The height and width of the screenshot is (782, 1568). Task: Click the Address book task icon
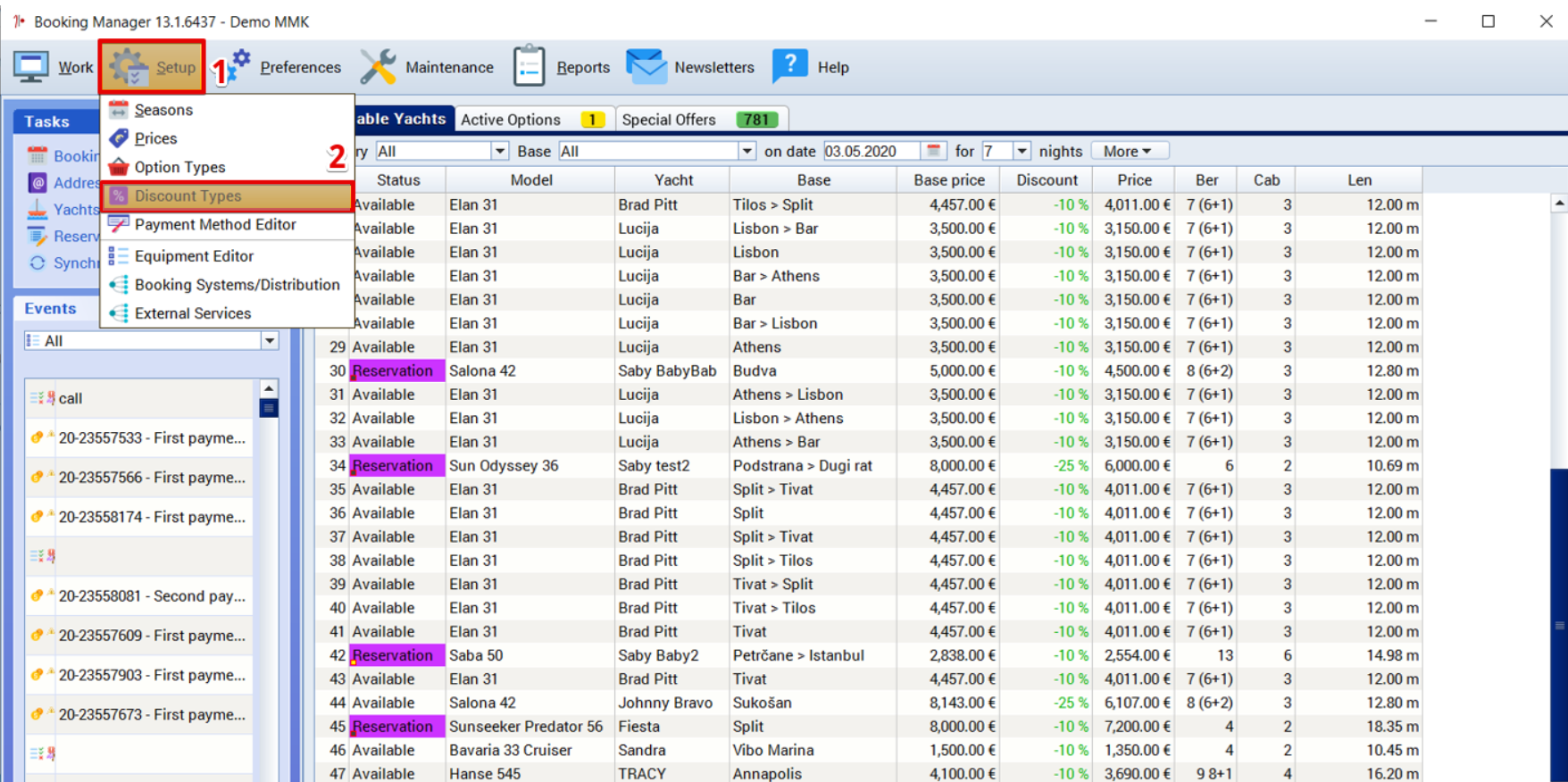(37, 183)
